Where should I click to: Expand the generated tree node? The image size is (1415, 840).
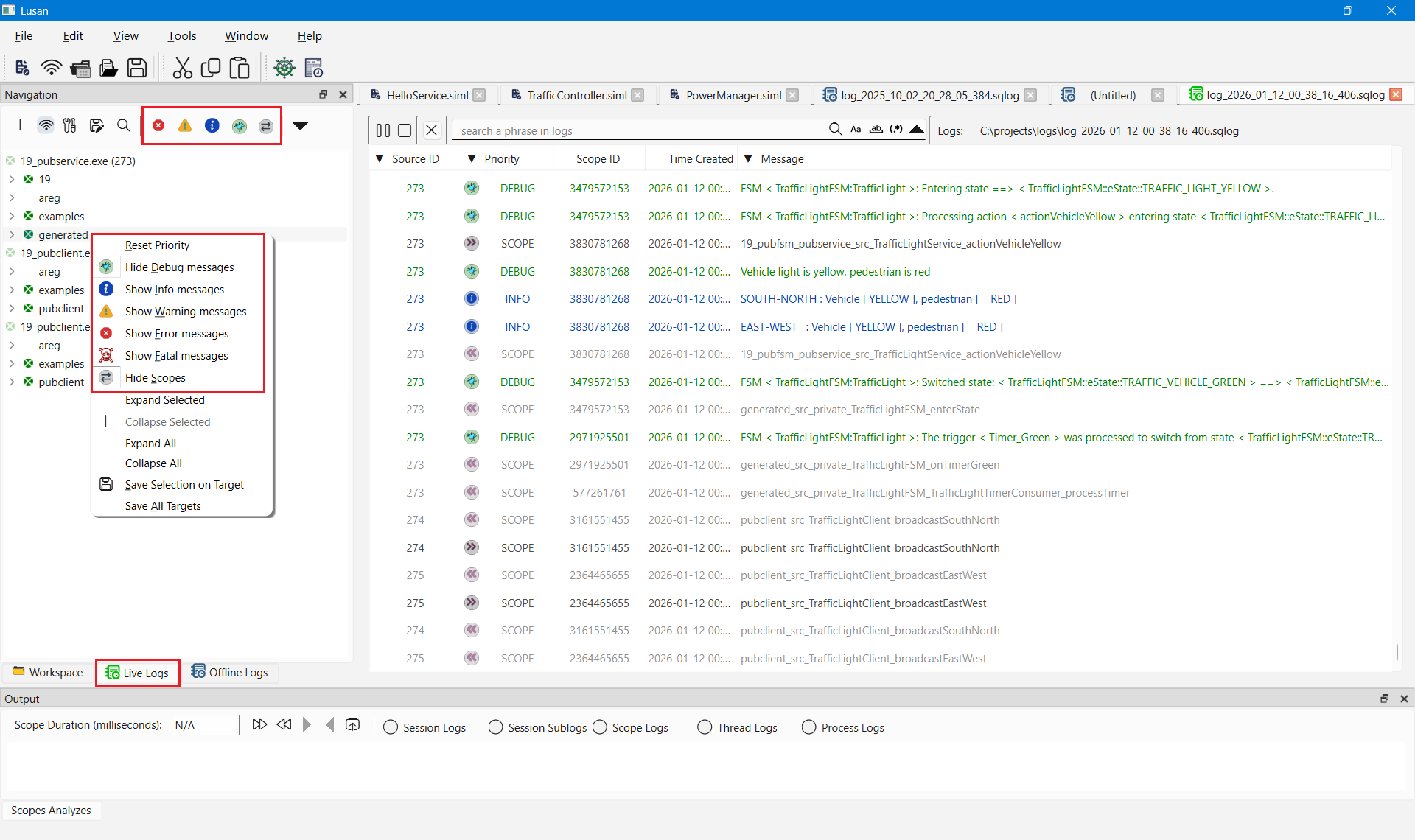12,234
